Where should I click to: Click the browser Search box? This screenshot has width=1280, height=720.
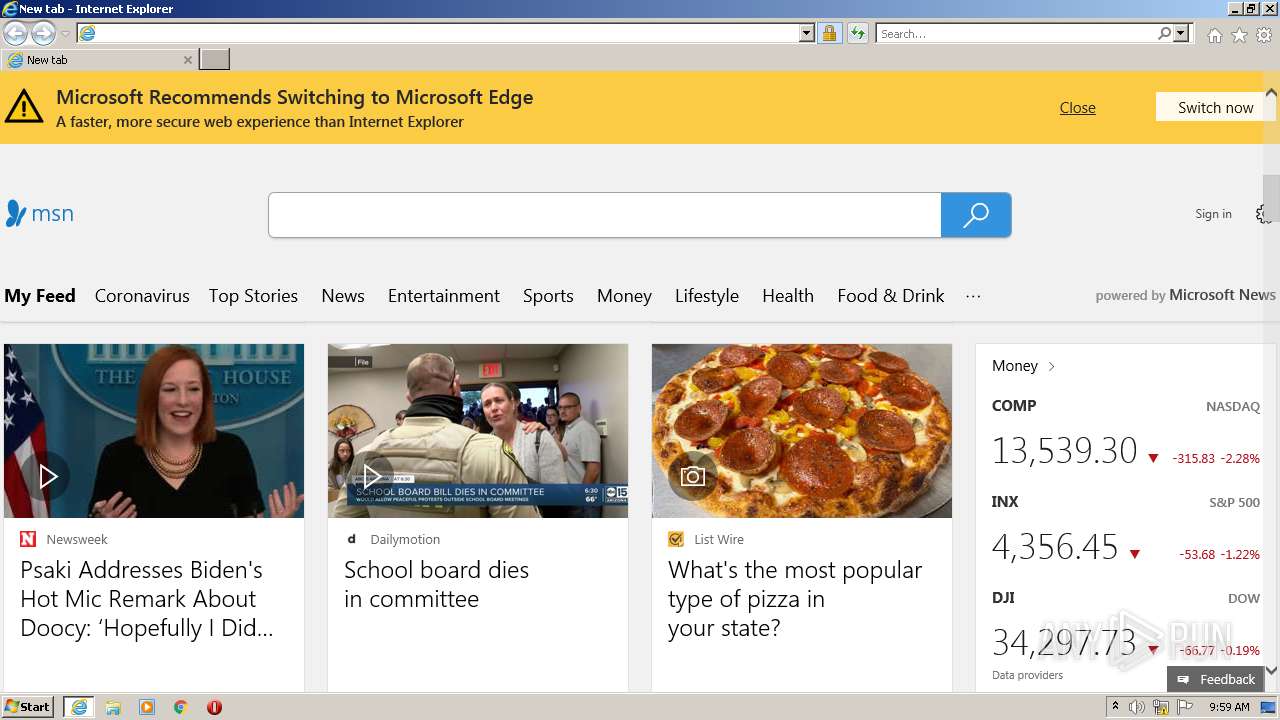(1016, 34)
